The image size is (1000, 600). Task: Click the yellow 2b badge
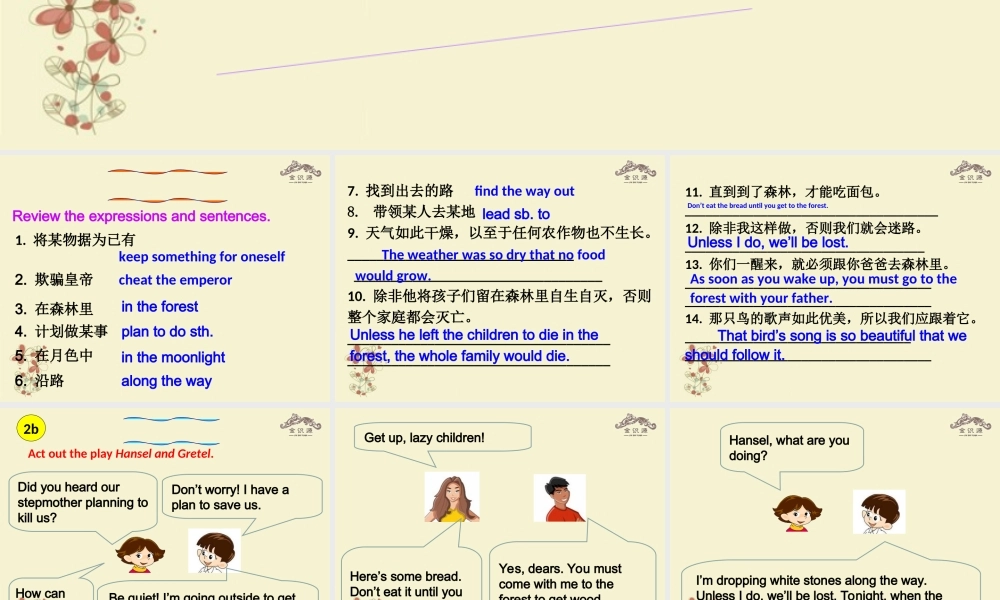coord(31,430)
